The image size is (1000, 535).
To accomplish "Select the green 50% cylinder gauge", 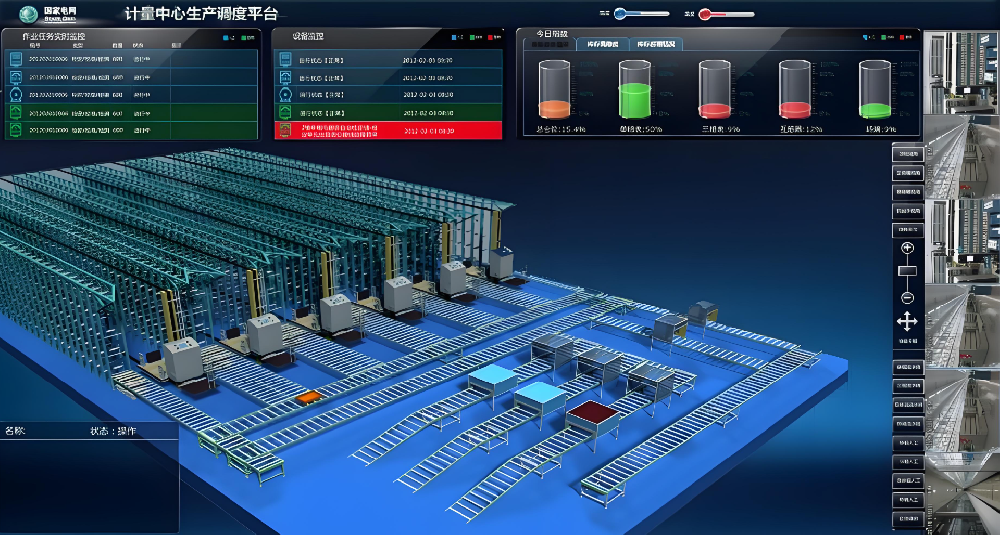I will [633, 89].
